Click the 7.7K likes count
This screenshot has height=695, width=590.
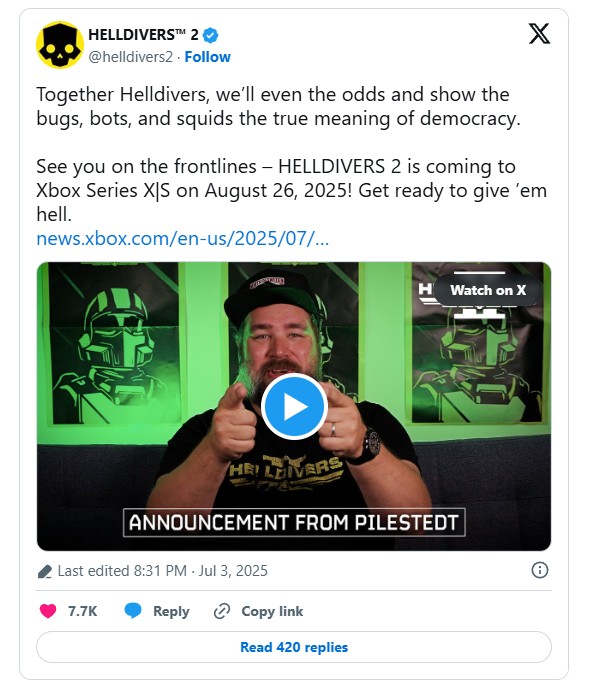tap(82, 611)
